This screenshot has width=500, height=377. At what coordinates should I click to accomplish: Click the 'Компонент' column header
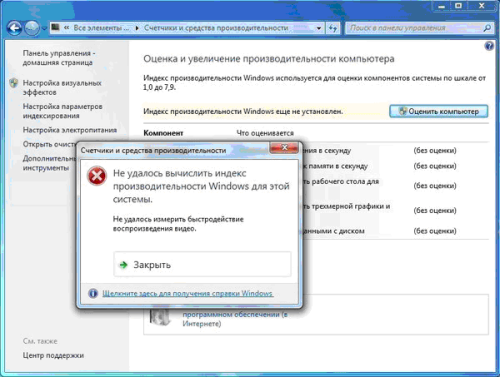(x=163, y=133)
